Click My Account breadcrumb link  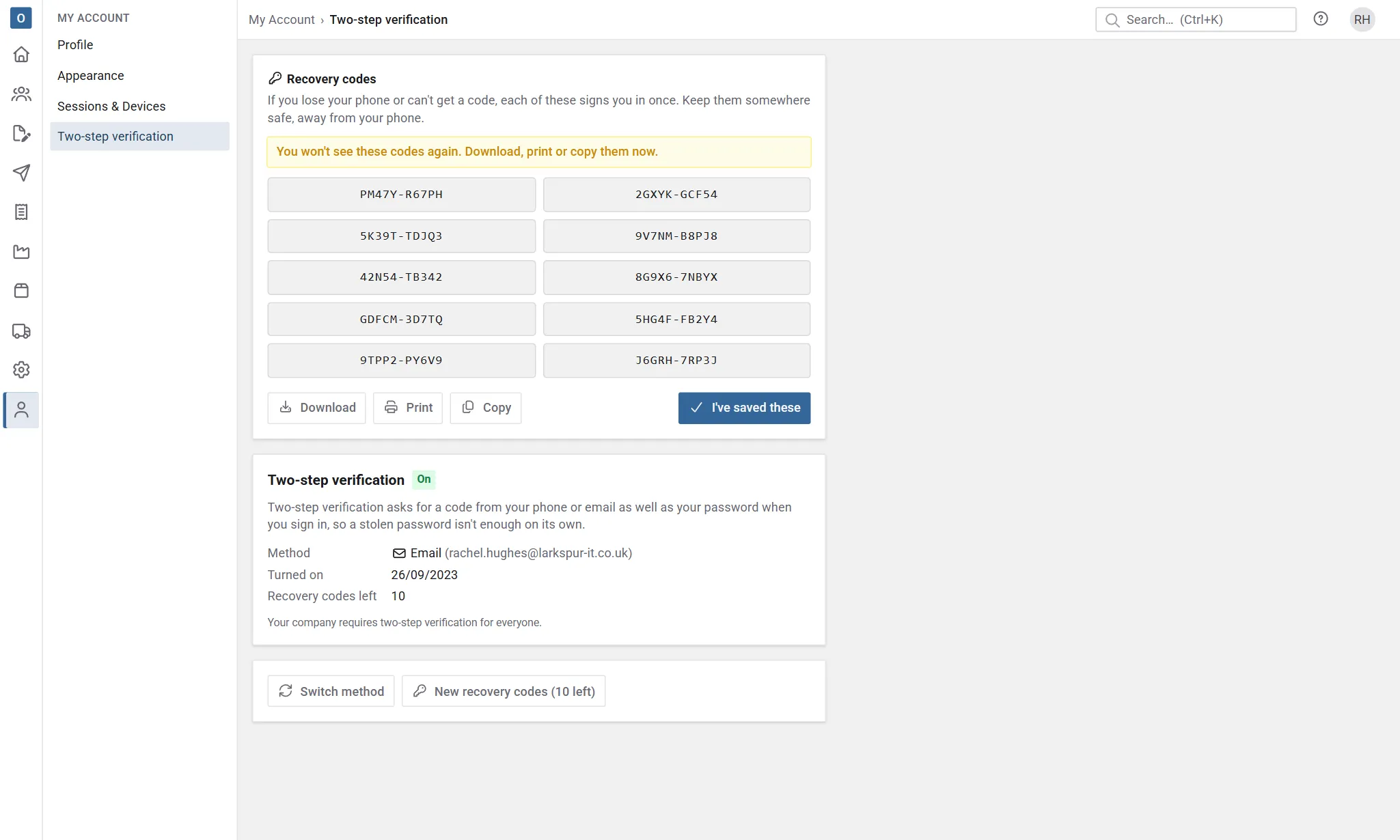[x=282, y=20]
